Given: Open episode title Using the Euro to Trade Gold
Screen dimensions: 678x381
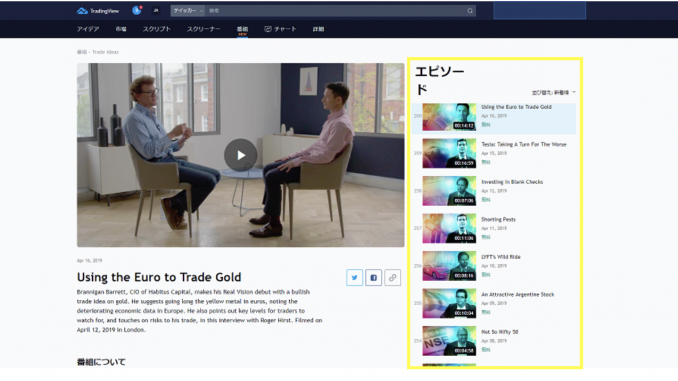Looking at the screenshot, I should coord(516,107).
